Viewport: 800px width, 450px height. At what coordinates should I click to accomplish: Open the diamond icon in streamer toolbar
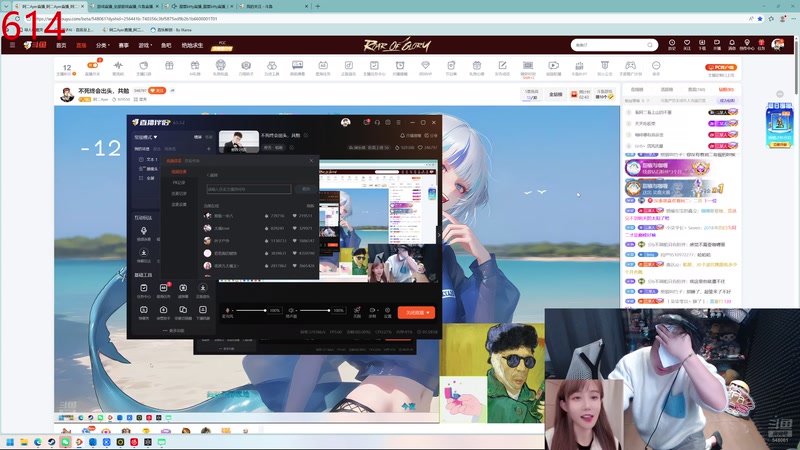coord(426,65)
